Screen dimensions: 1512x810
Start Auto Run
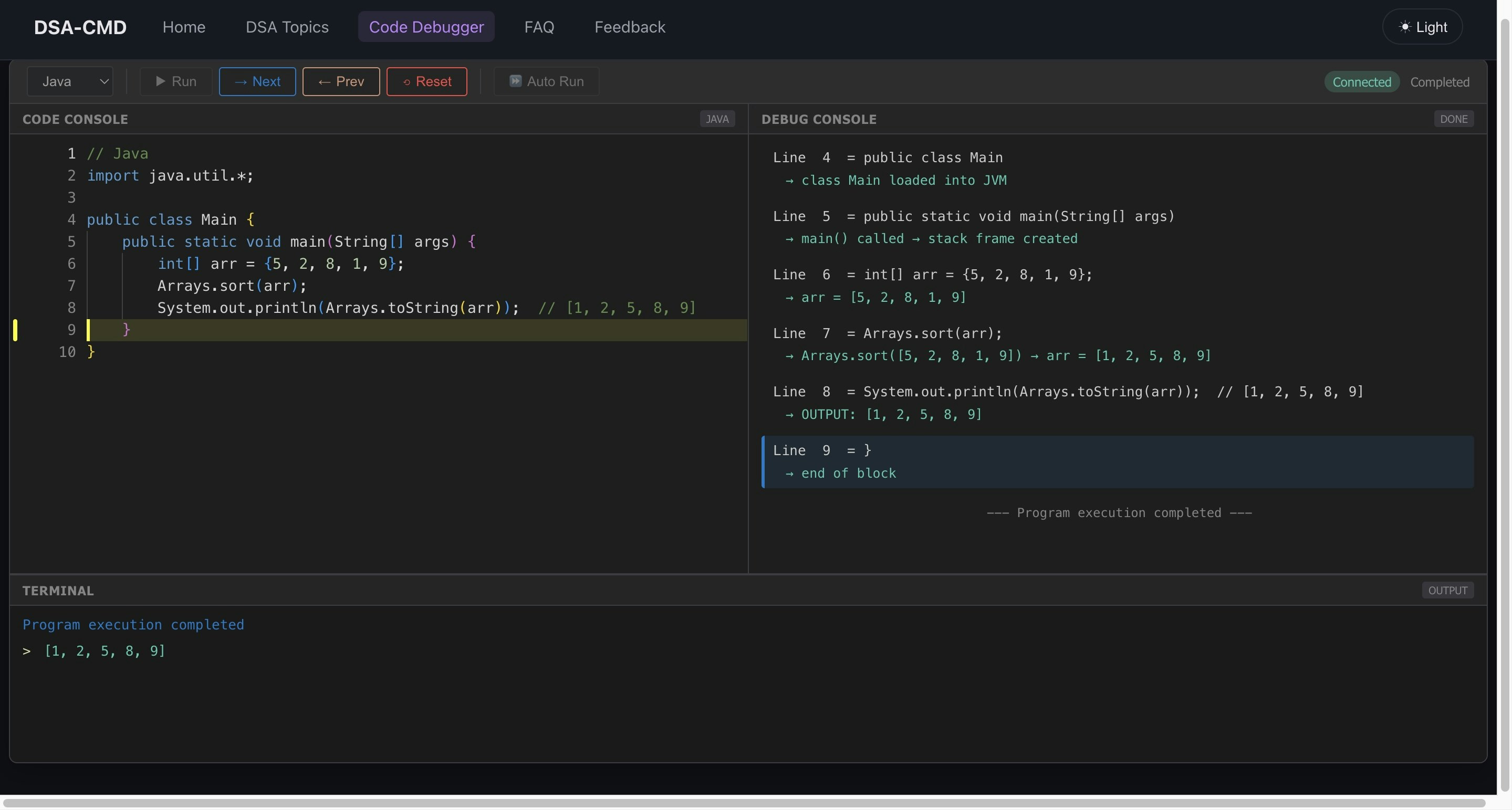(546, 81)
